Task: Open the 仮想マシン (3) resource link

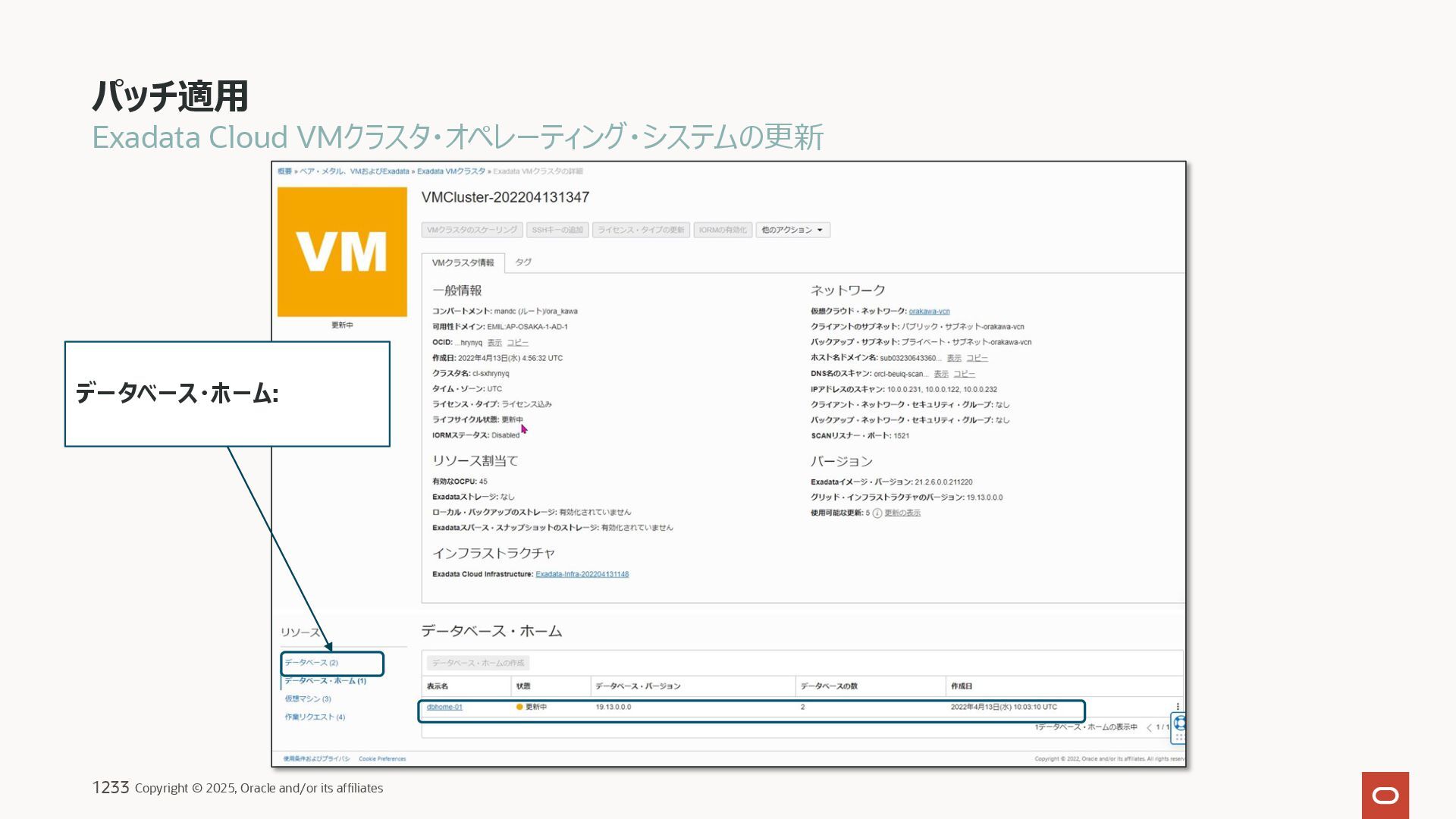Action: point(308,699)
